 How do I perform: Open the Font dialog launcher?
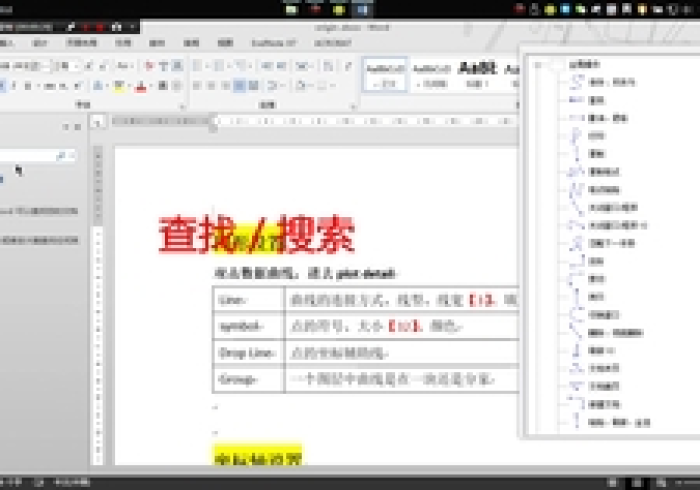point(182,106)
